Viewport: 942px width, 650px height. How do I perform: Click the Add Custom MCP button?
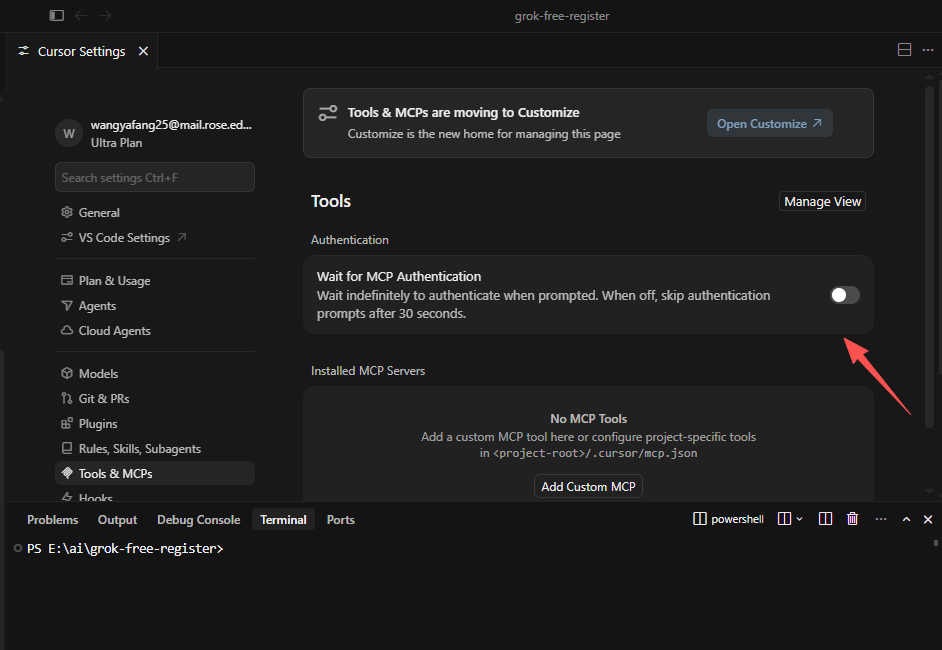click(588, 487)
